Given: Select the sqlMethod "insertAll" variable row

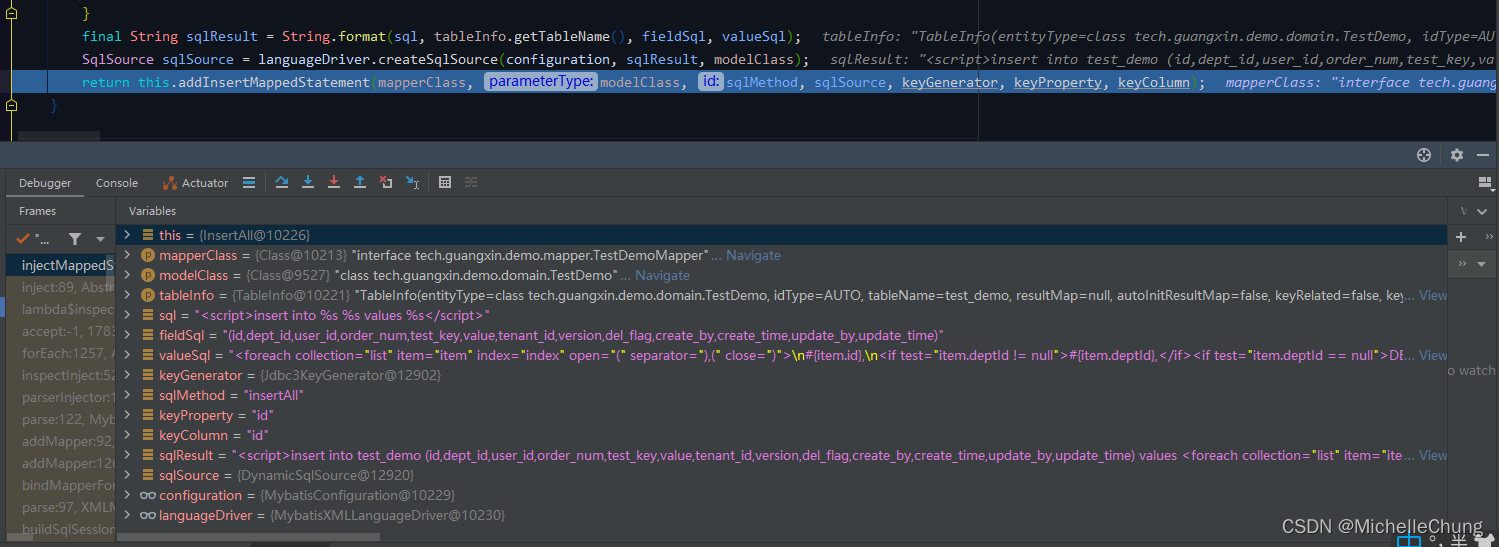Looking at the screenshot, I should coord(782,395).
